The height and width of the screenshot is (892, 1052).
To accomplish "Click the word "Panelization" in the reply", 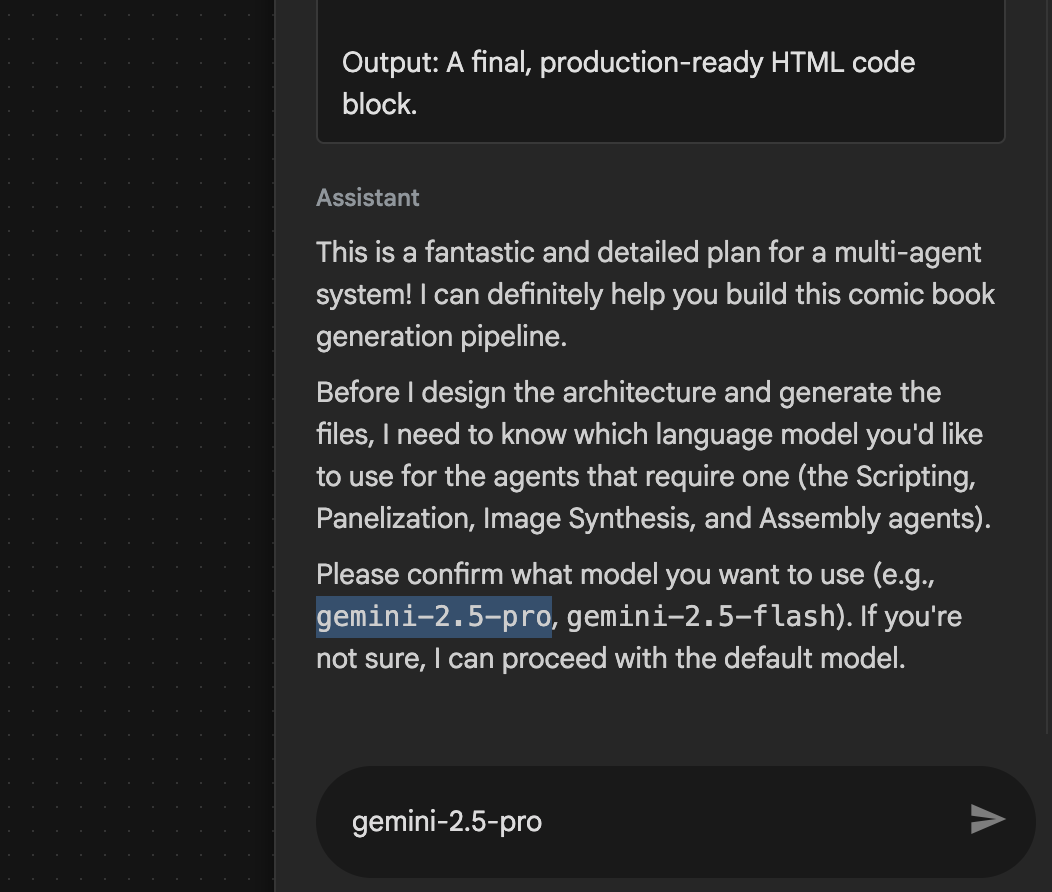I will 394,518.
